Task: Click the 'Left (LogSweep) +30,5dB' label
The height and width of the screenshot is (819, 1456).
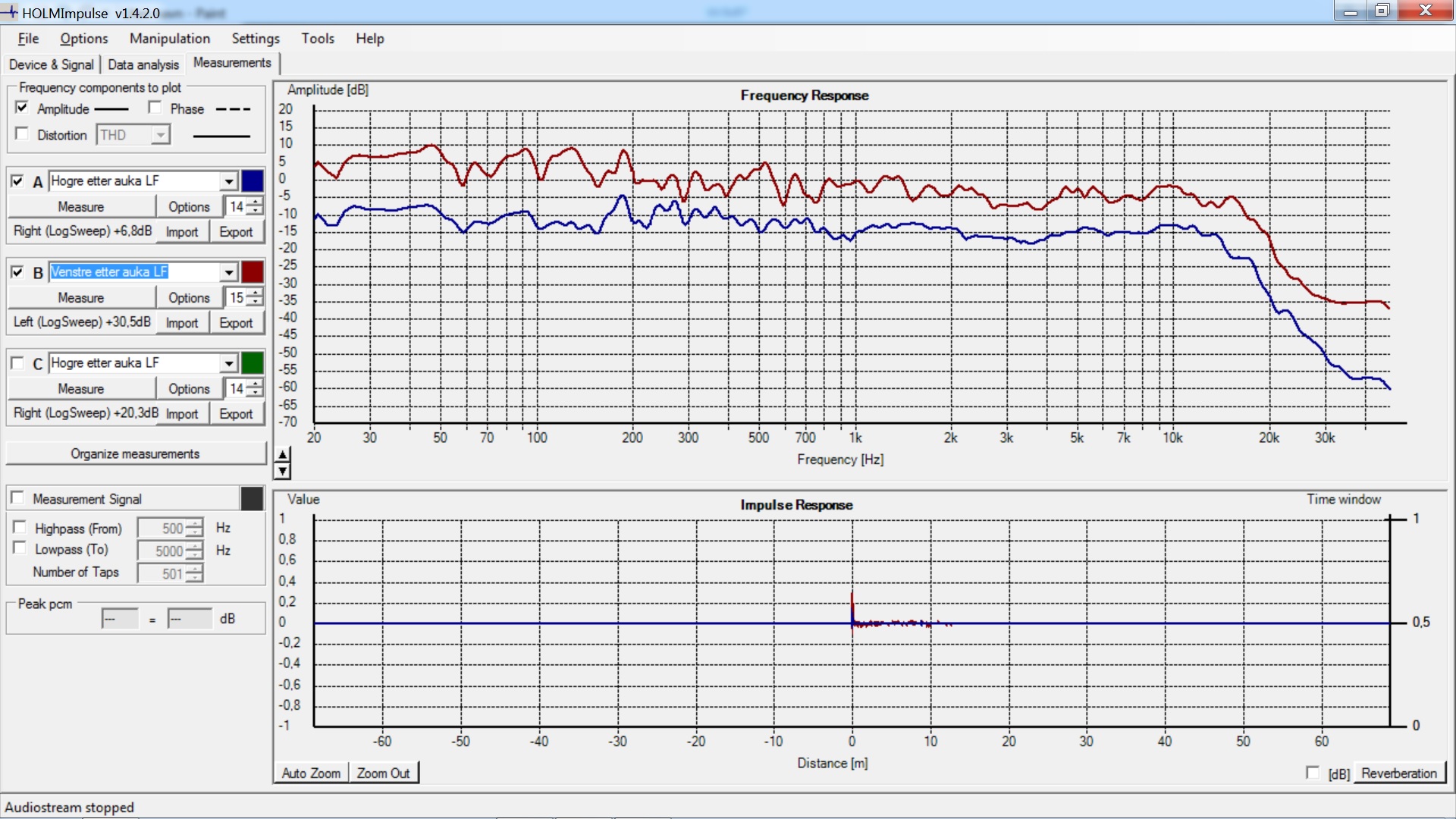Action: pos(82,322)
